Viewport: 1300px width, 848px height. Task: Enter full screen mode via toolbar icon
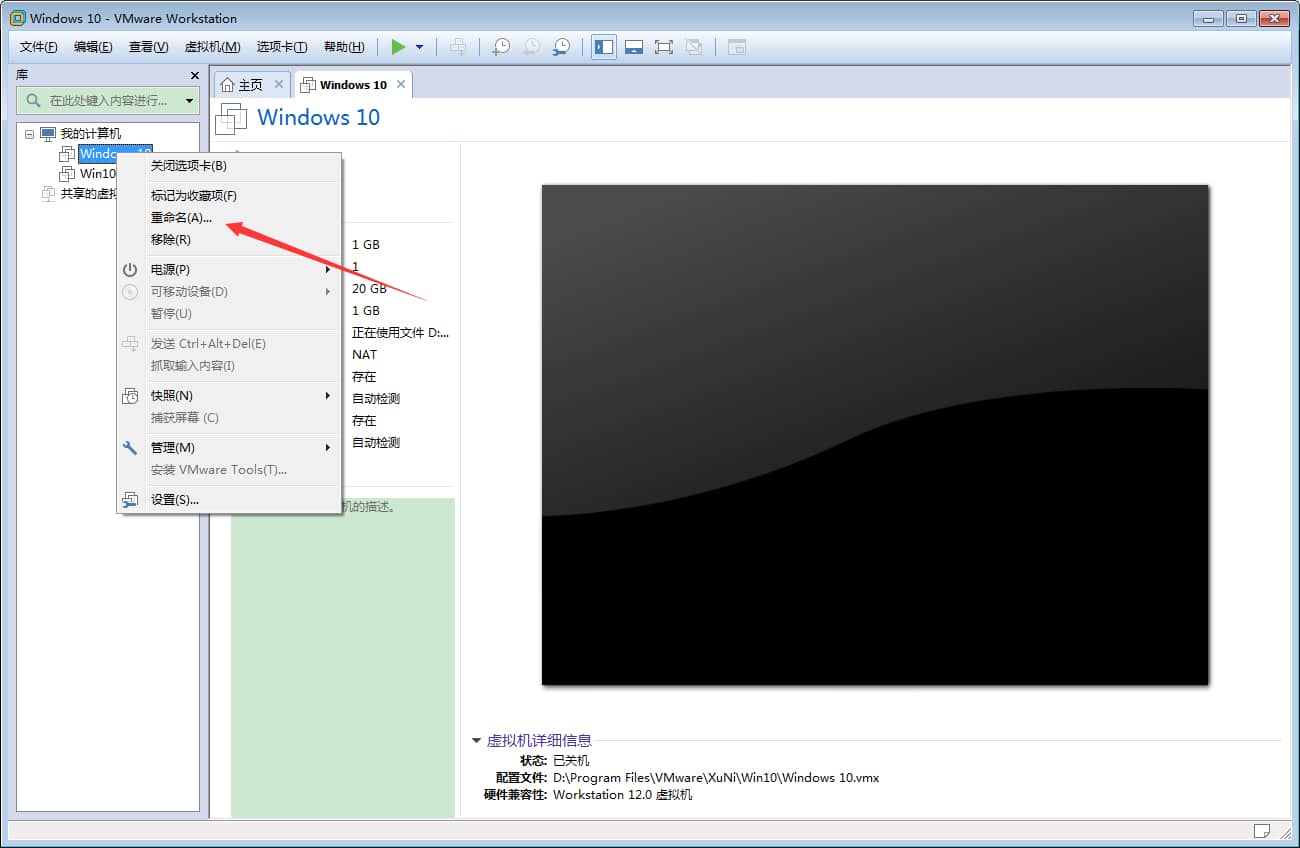pyautogui.click(x=664, y=47)
